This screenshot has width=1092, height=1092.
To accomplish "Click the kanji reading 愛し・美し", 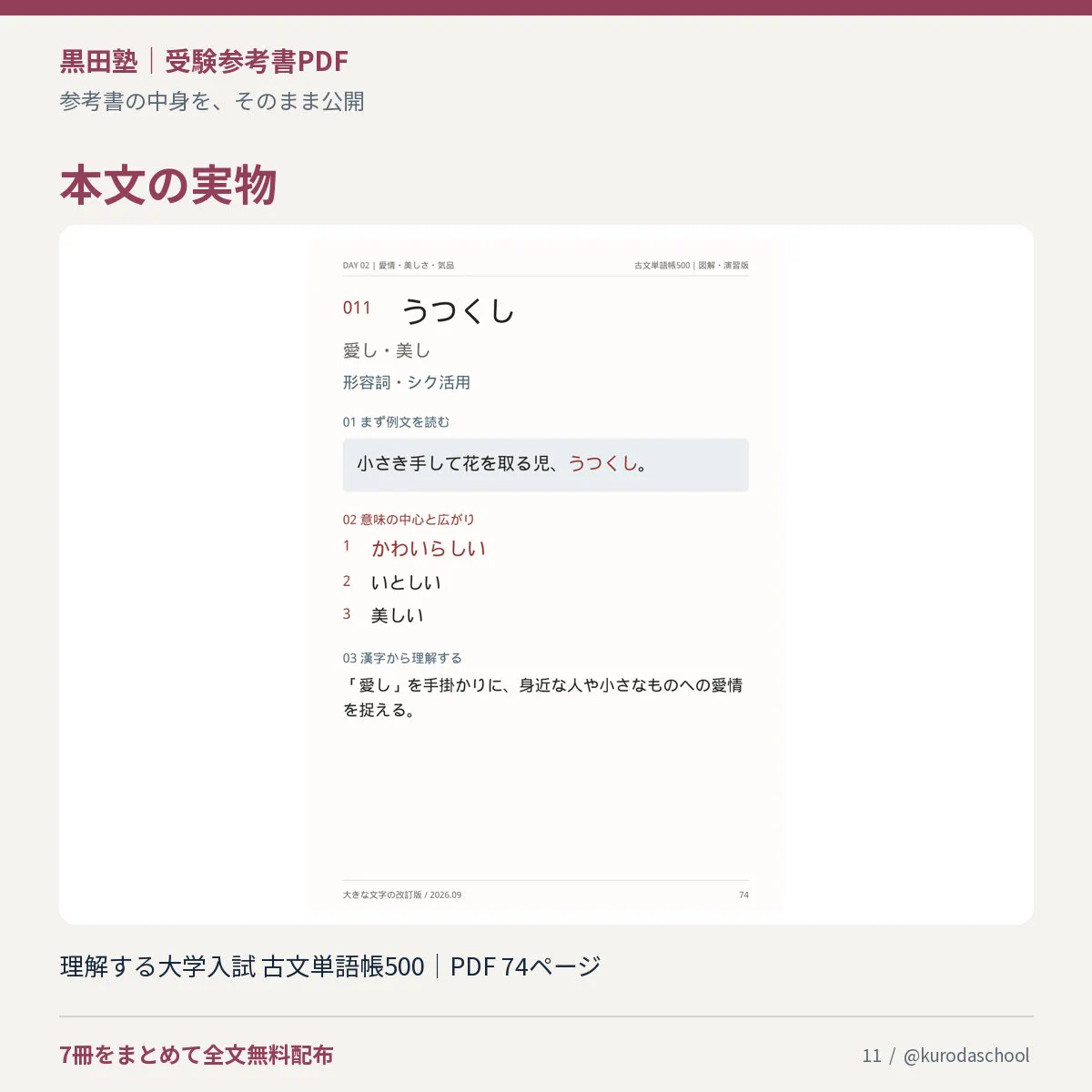I will [x=386, y=350].
